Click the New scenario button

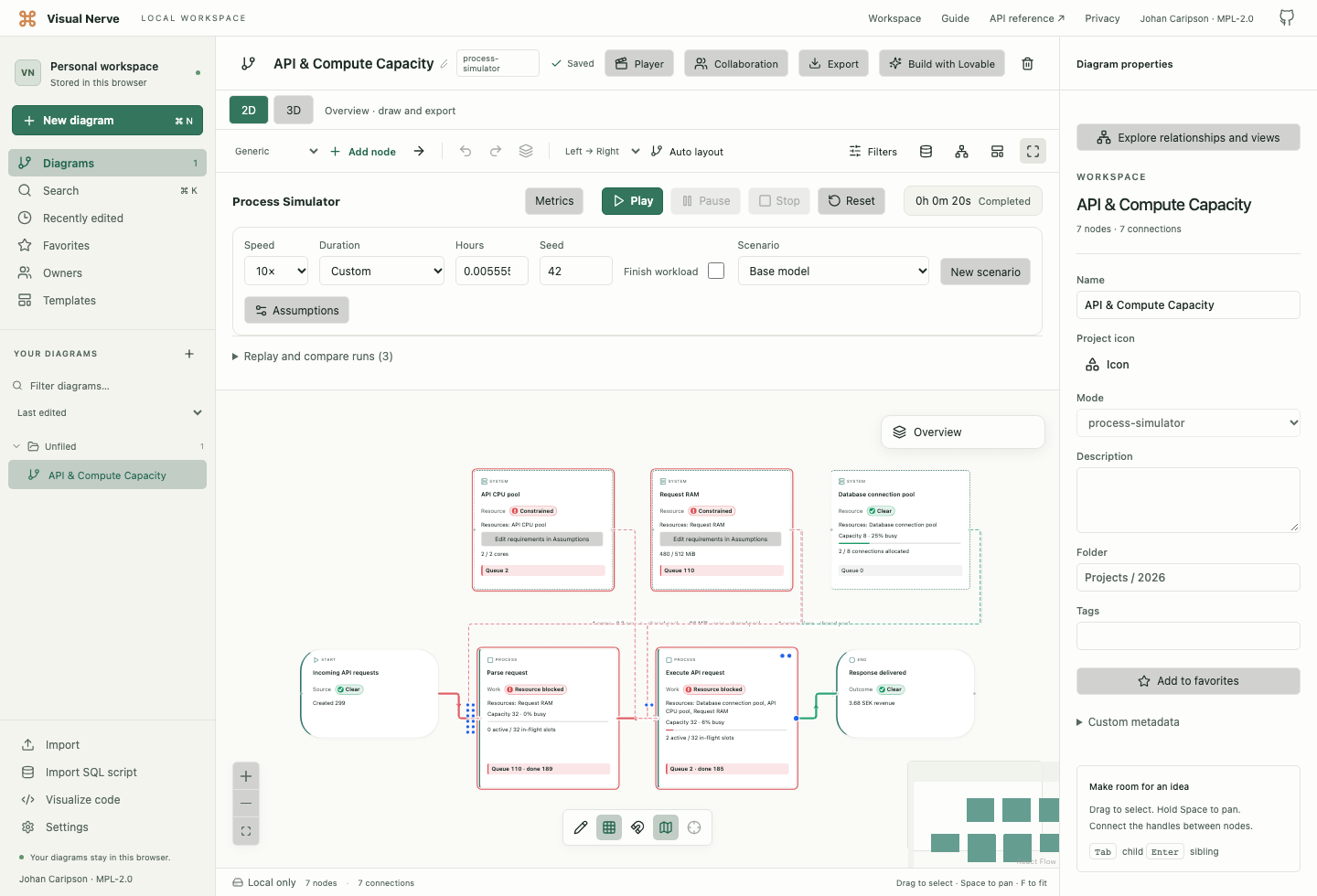click(x=985, y=272)
